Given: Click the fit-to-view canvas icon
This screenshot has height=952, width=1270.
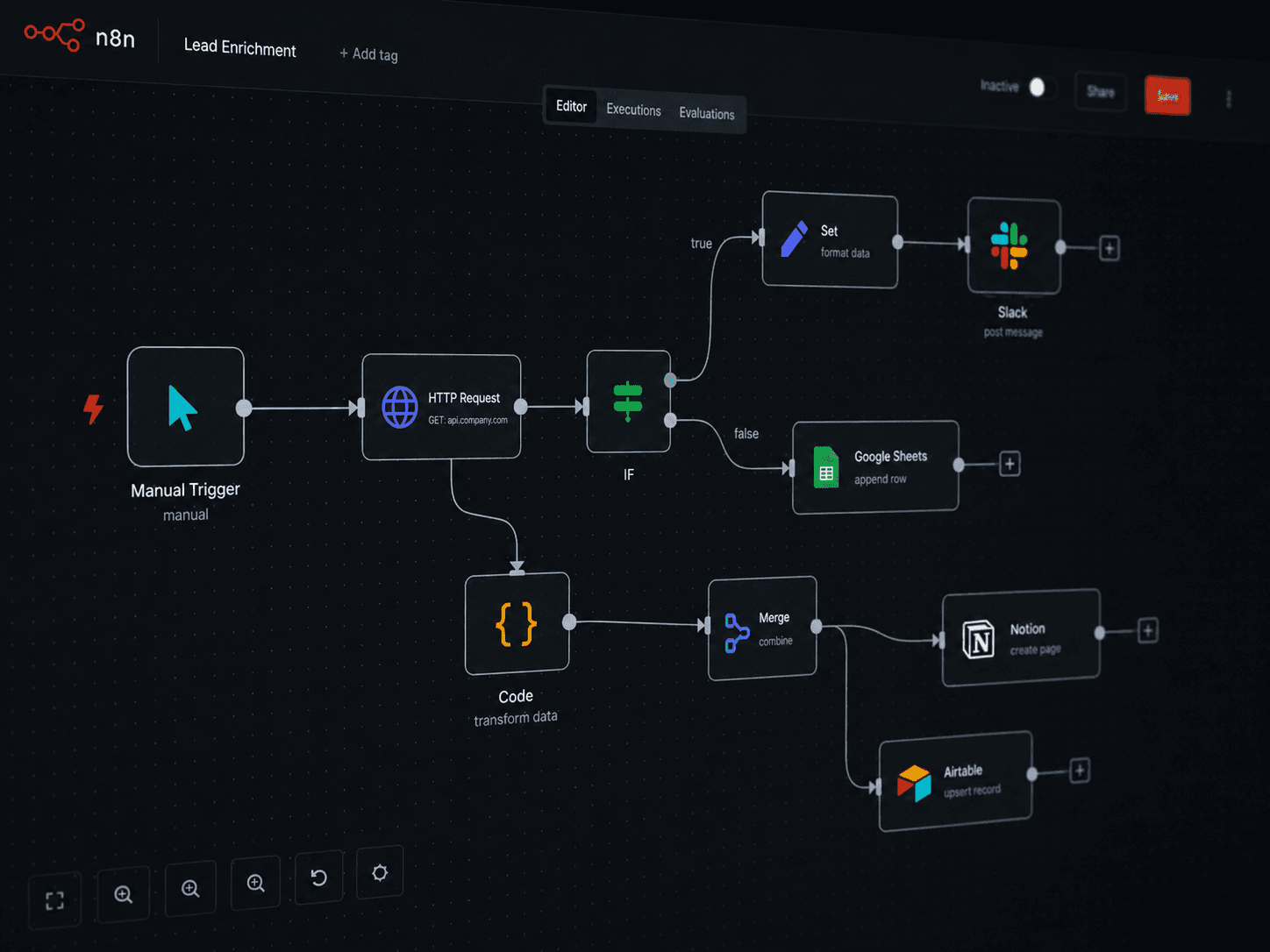Looking at the screenshot, I should pos(54,900).
